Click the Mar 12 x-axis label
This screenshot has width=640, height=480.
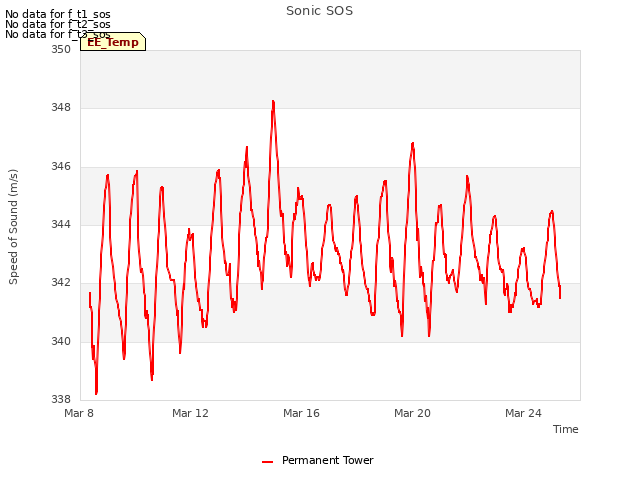(x=190, y=413)
